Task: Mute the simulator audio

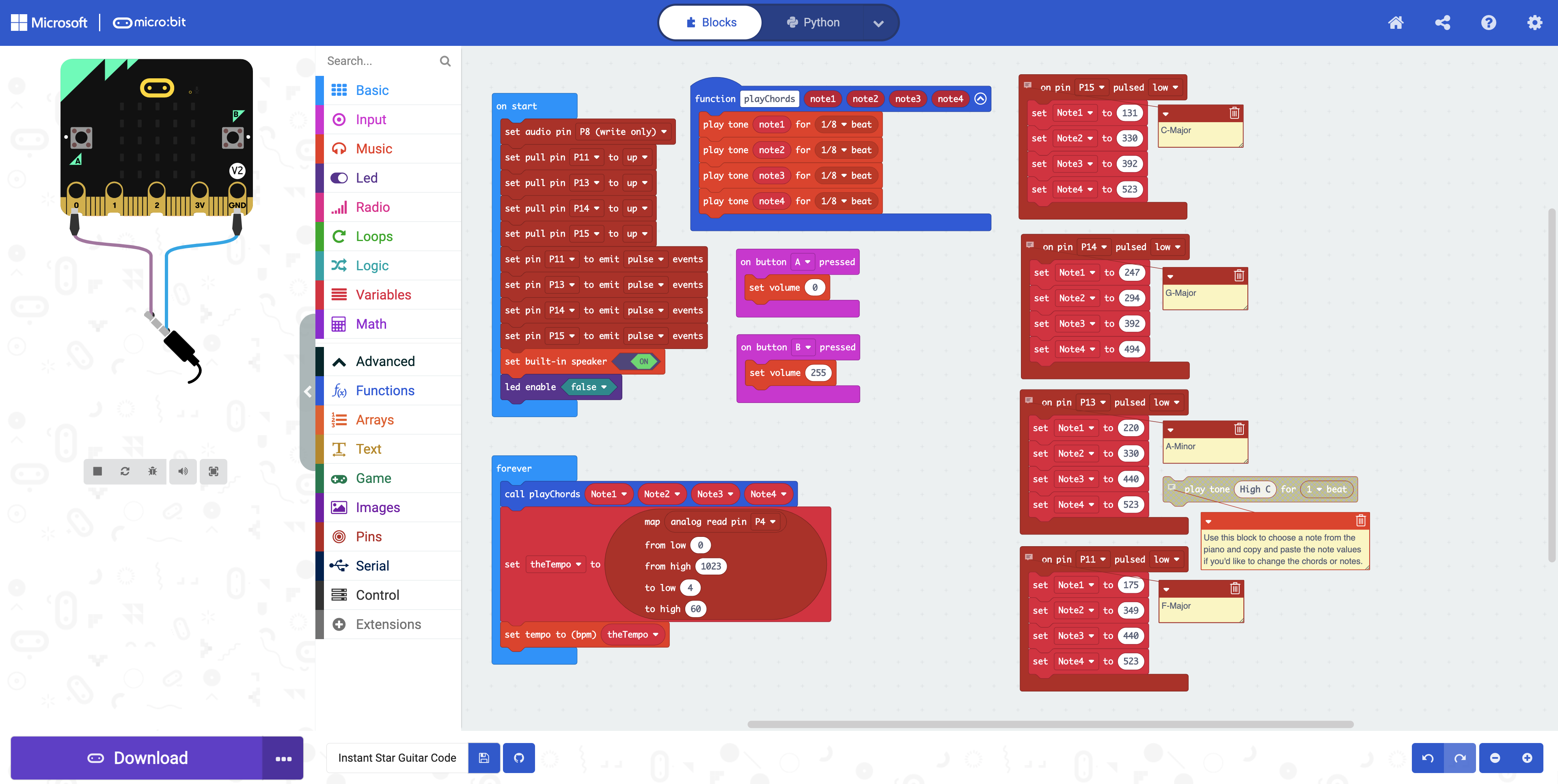Action: (183, 471)
